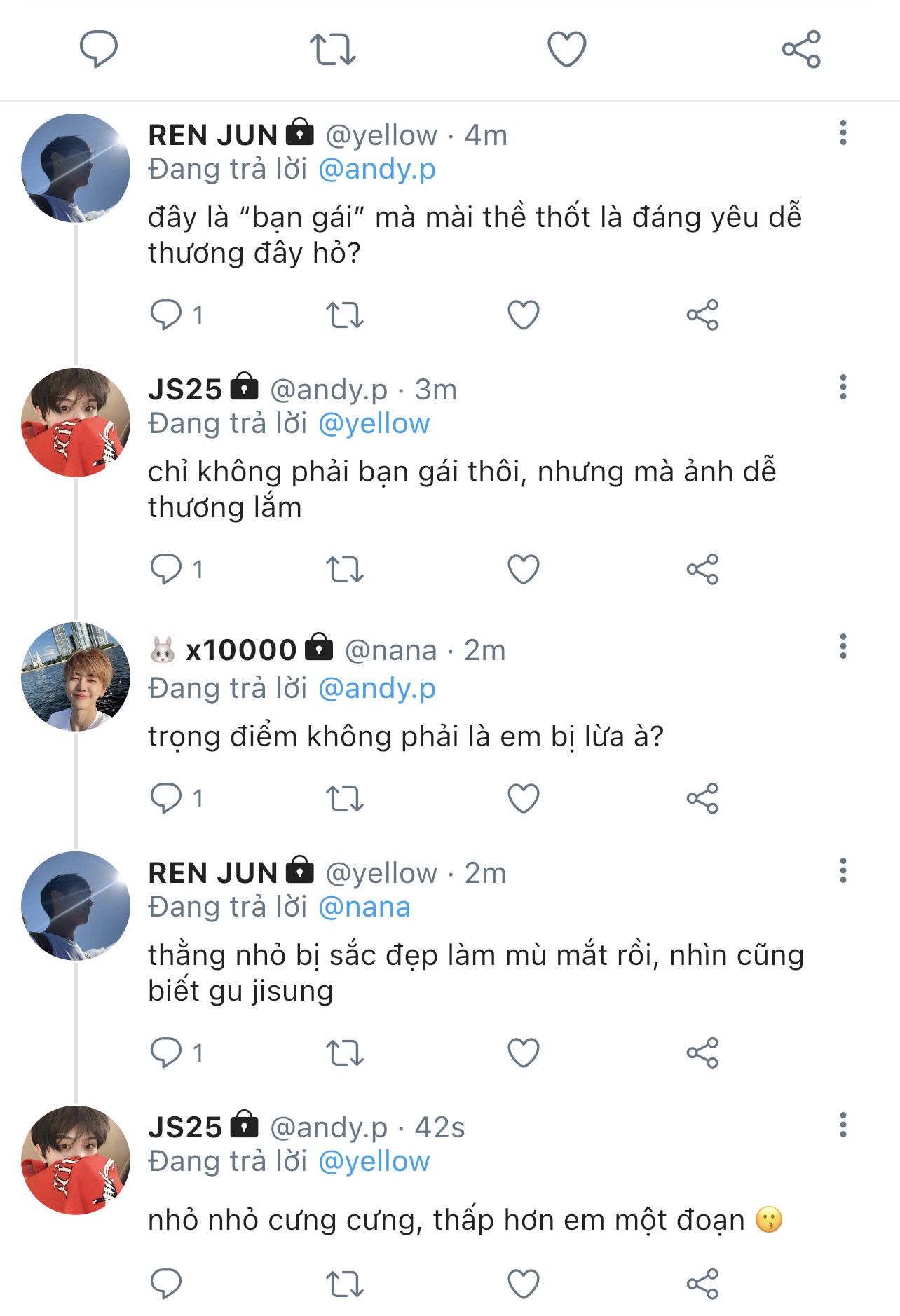Open more options on JS25's 3m tweet
The width and height of the screenshot is (900, 1316).
[x=843, y=388]
